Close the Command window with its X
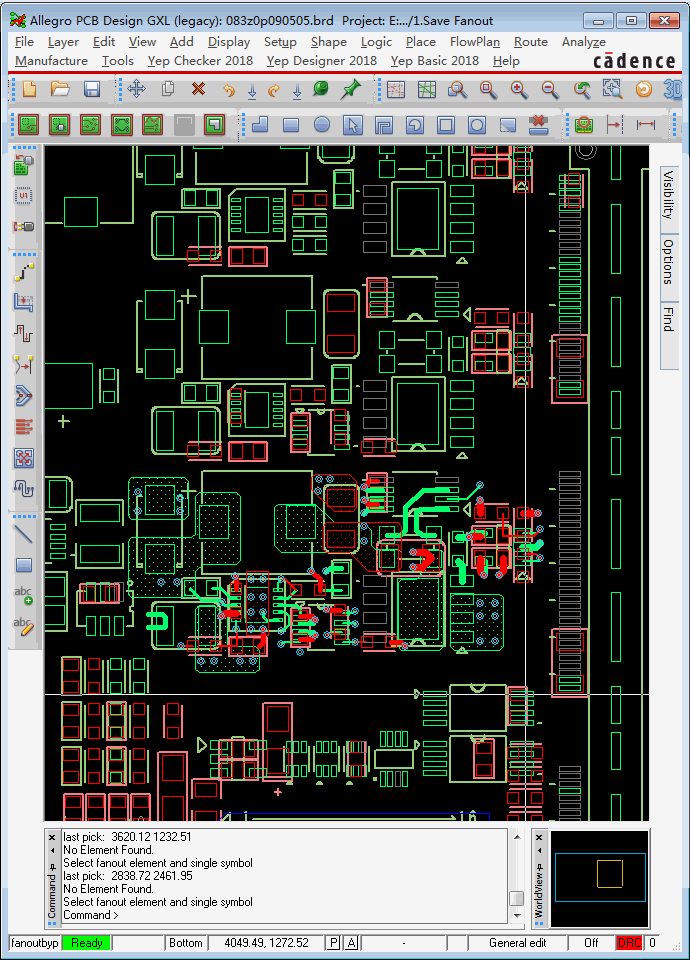Screen dimensions: 690x960 click(52, 837)
